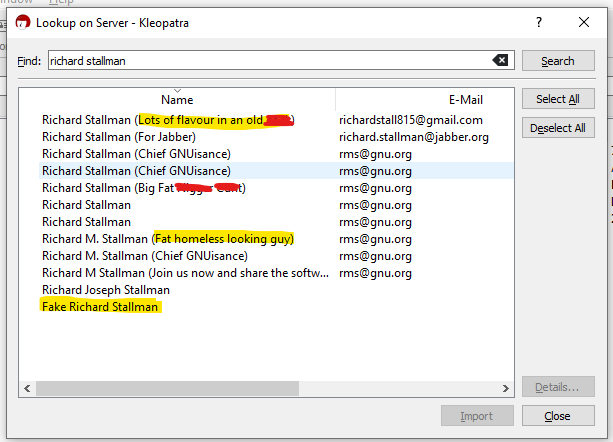Click the horizontal scrollbar thumb in the results list
This screenshot has width=613, height=442.
[167, 388]
